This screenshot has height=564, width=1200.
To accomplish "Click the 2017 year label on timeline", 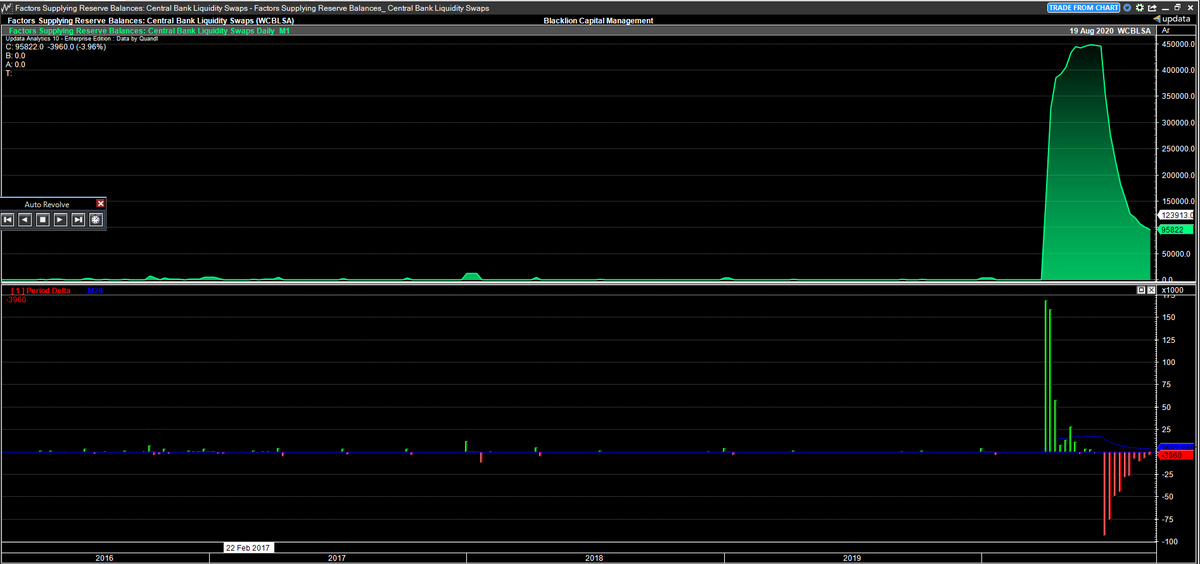I will click(337, 557).
